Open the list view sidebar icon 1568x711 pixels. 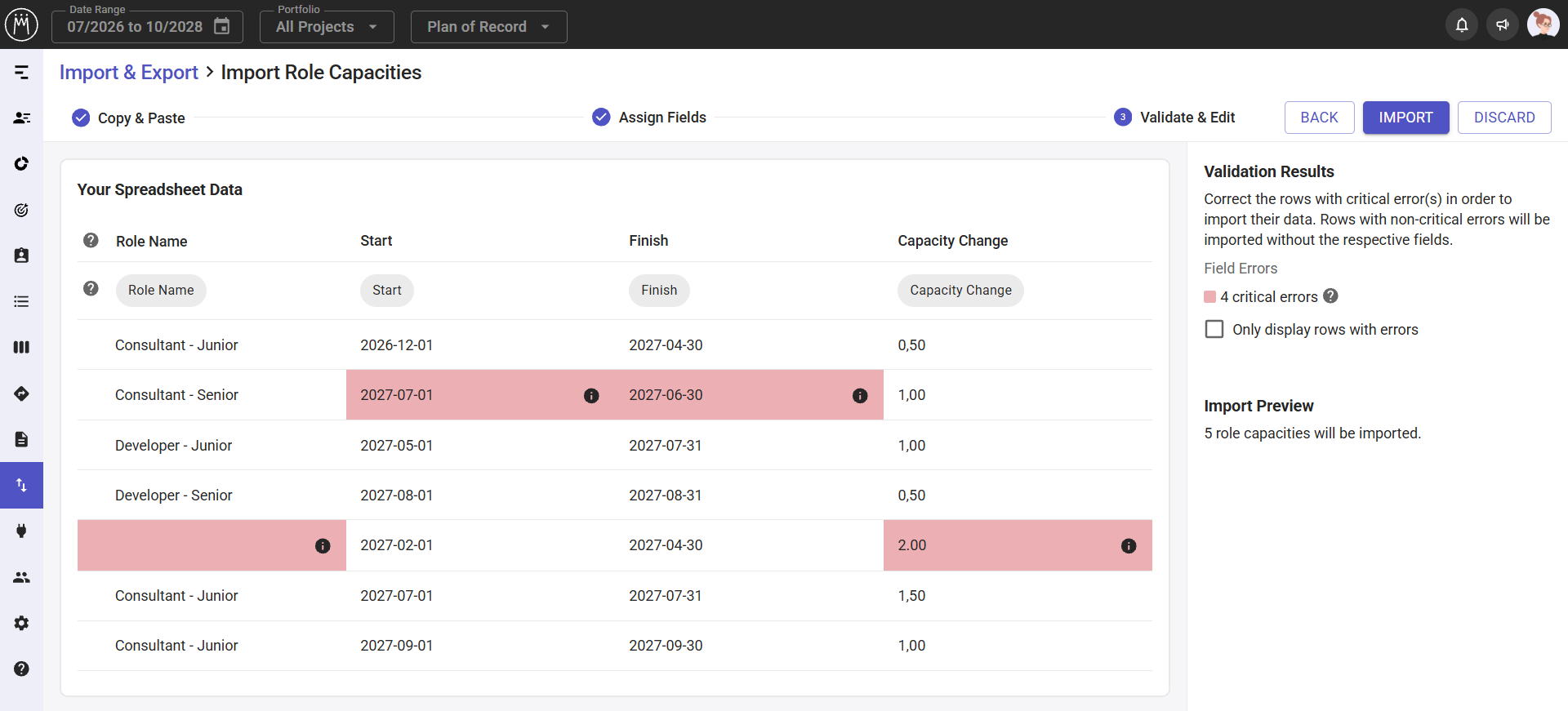point(22,301)
